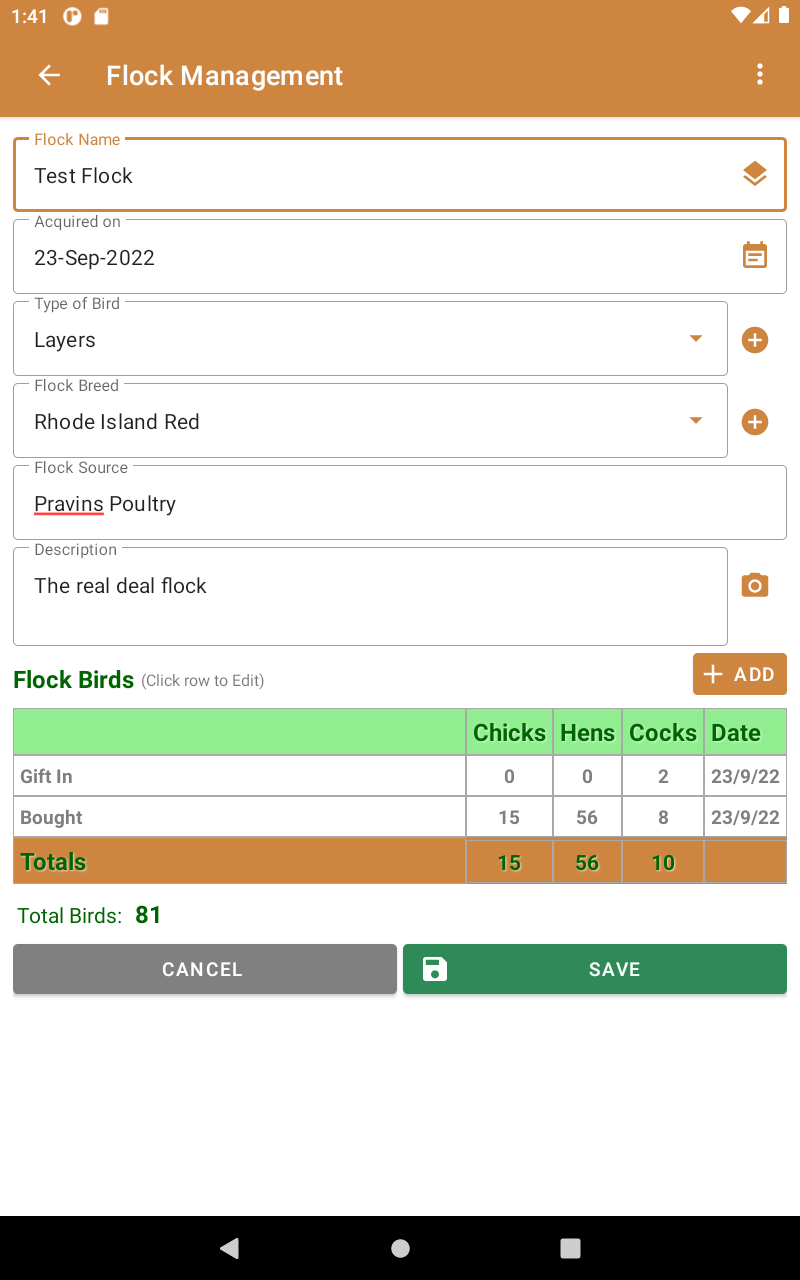Save the flock details
This screenshot has width=800, height=1280.
pos(595,969)
